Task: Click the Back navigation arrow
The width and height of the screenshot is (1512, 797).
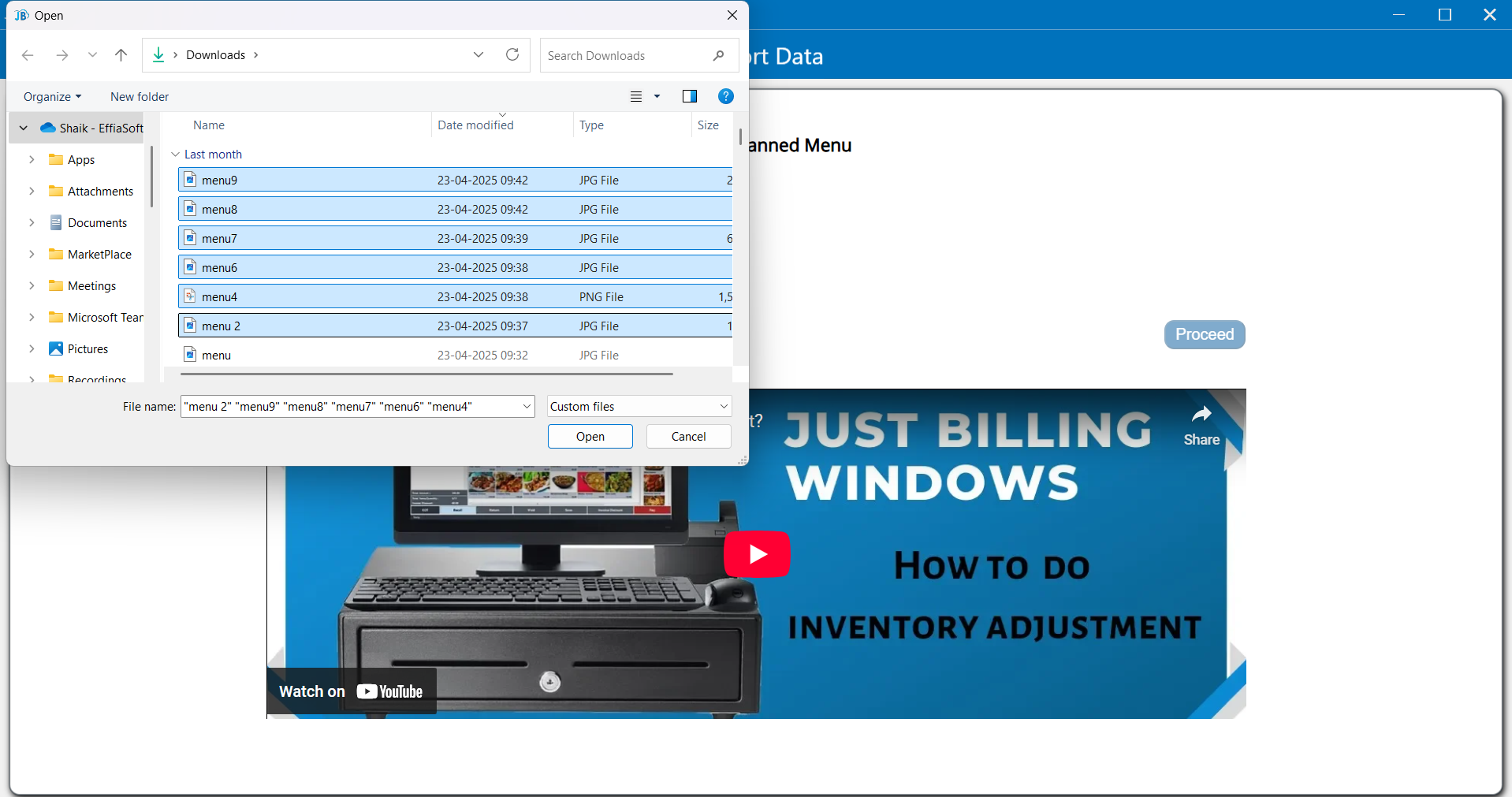Action: 28,55
